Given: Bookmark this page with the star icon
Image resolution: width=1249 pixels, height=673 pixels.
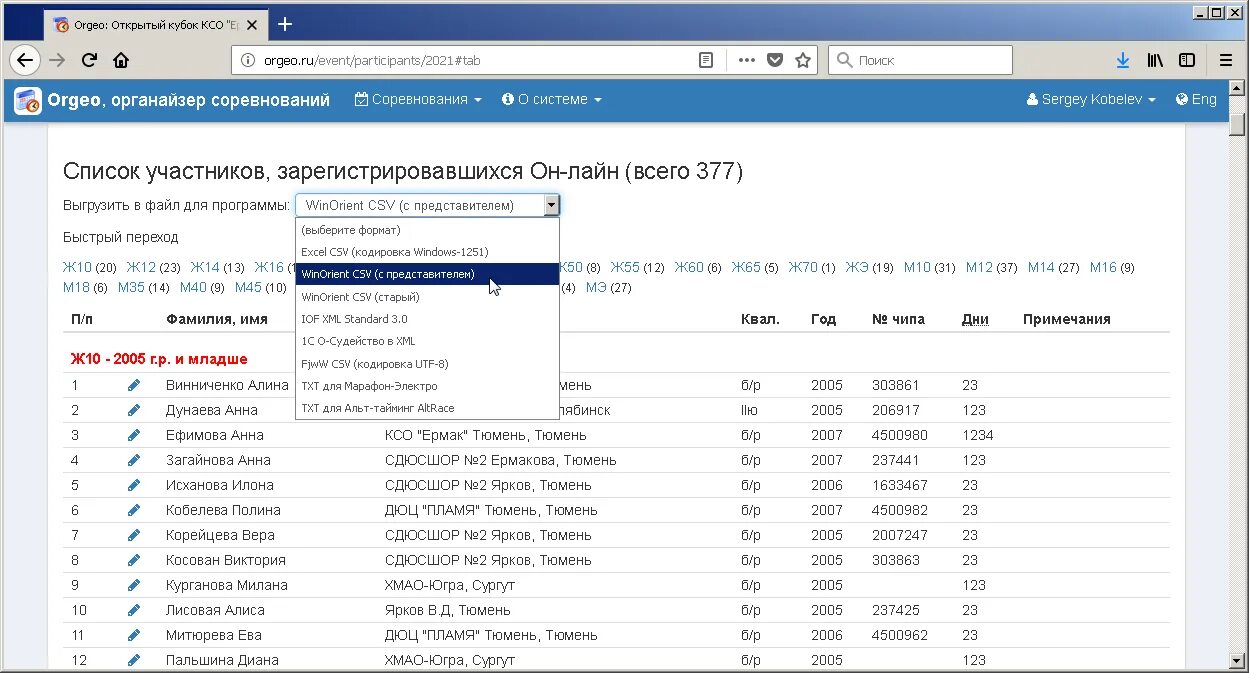Looking at the screenshot, I should point(803,60).
